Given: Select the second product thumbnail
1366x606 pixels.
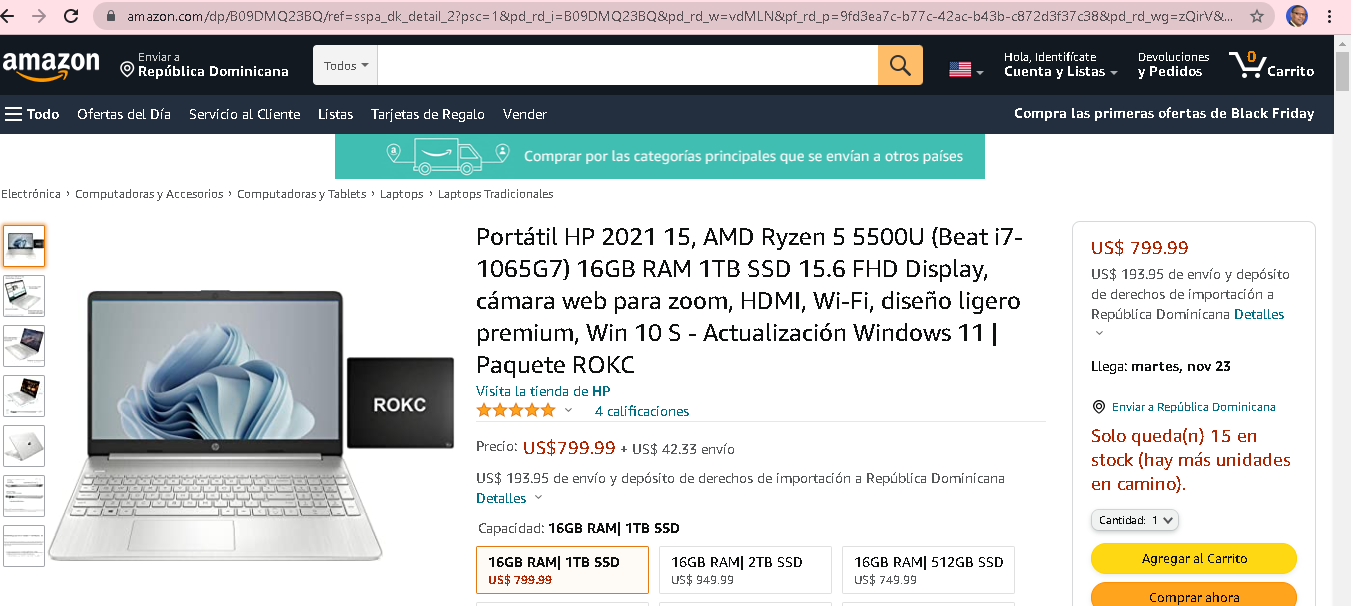Looking at the screenshot, I should 24,296.
